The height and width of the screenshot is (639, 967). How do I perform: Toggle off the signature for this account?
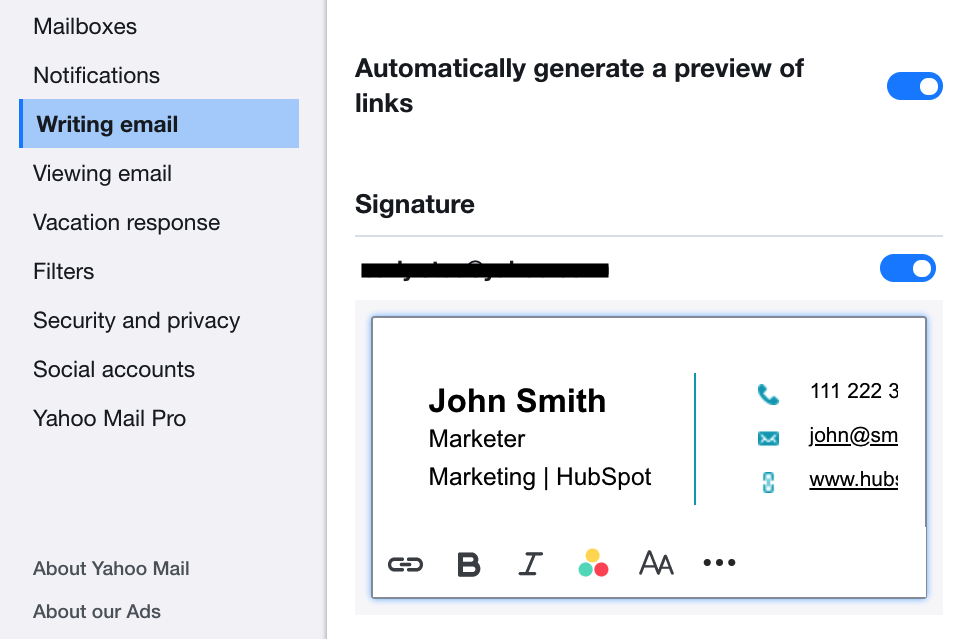(x=907, y=268)
